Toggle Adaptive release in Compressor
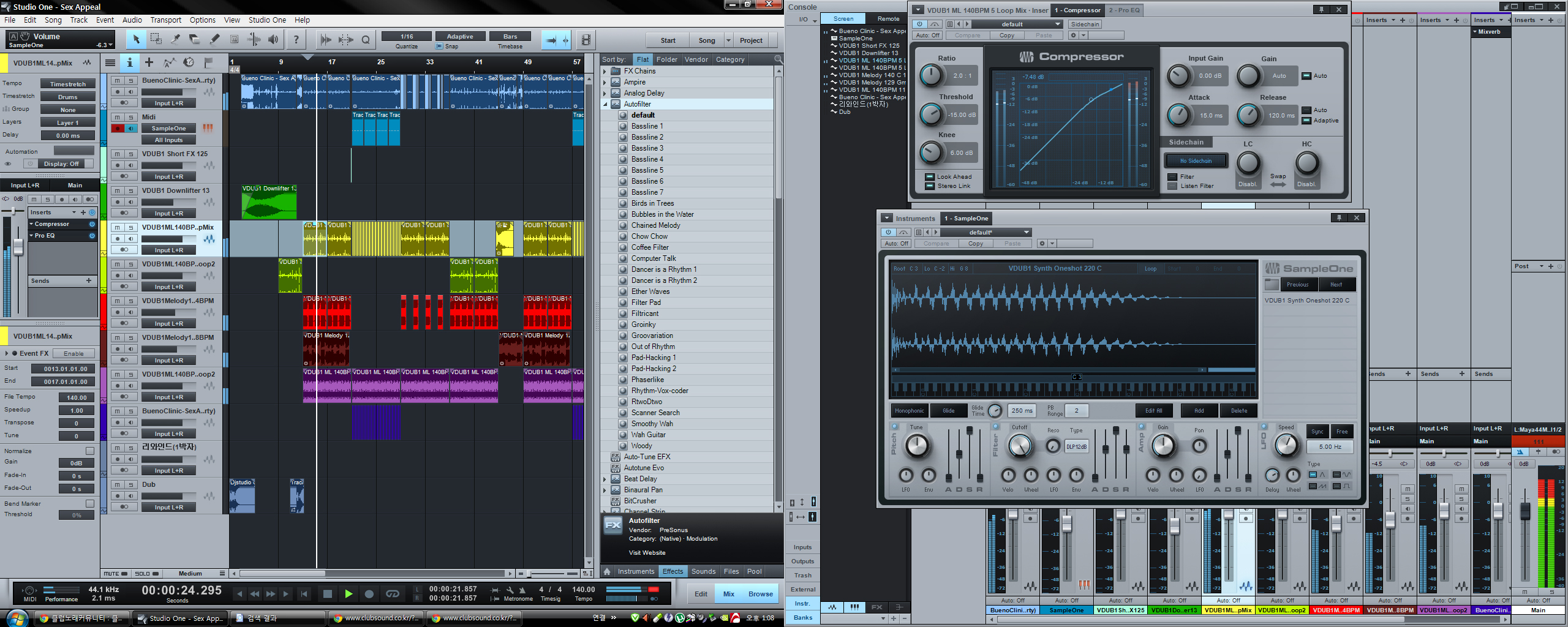The width and height of the screenshot is (1568, 627). click(x=1306, y=121)
